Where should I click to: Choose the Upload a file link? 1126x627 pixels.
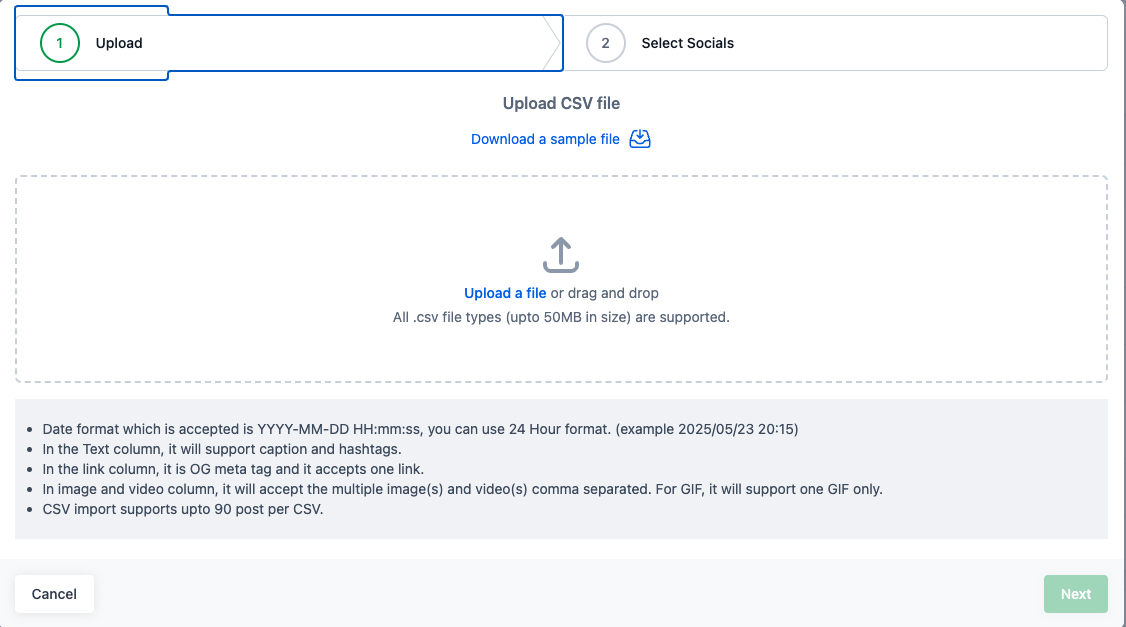click(x=505, y=293)
